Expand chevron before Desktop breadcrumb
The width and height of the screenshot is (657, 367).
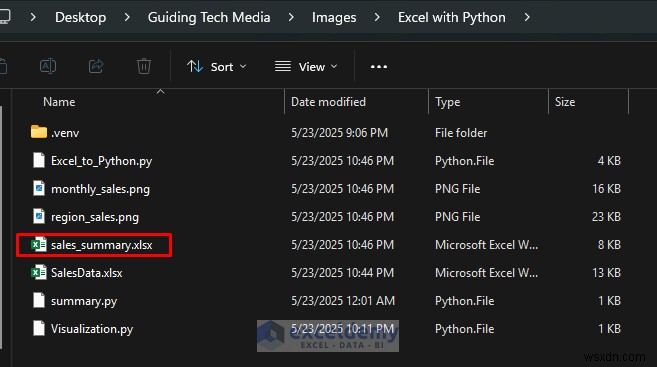point(33,17)
